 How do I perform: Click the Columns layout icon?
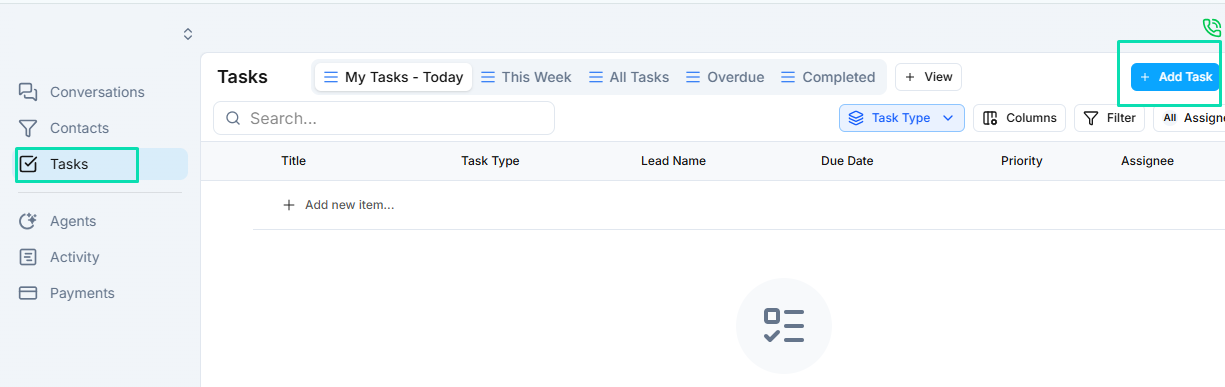pyautogui.click(x=990, y=118)
